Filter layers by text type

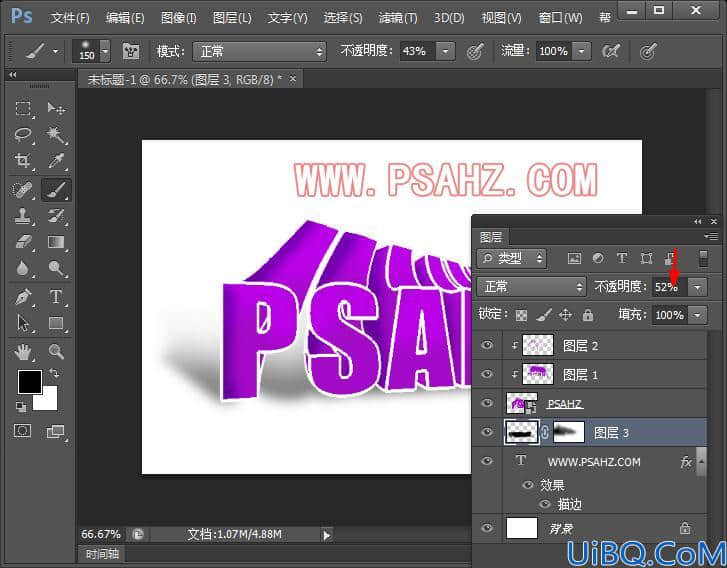(x=622, y=258)
